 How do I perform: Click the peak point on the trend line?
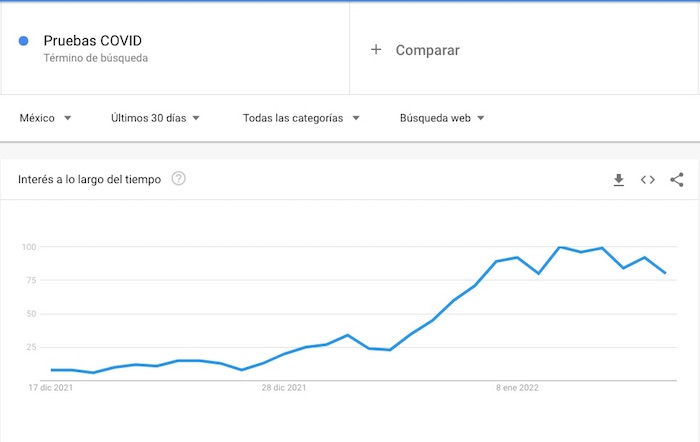pos(560,247)
